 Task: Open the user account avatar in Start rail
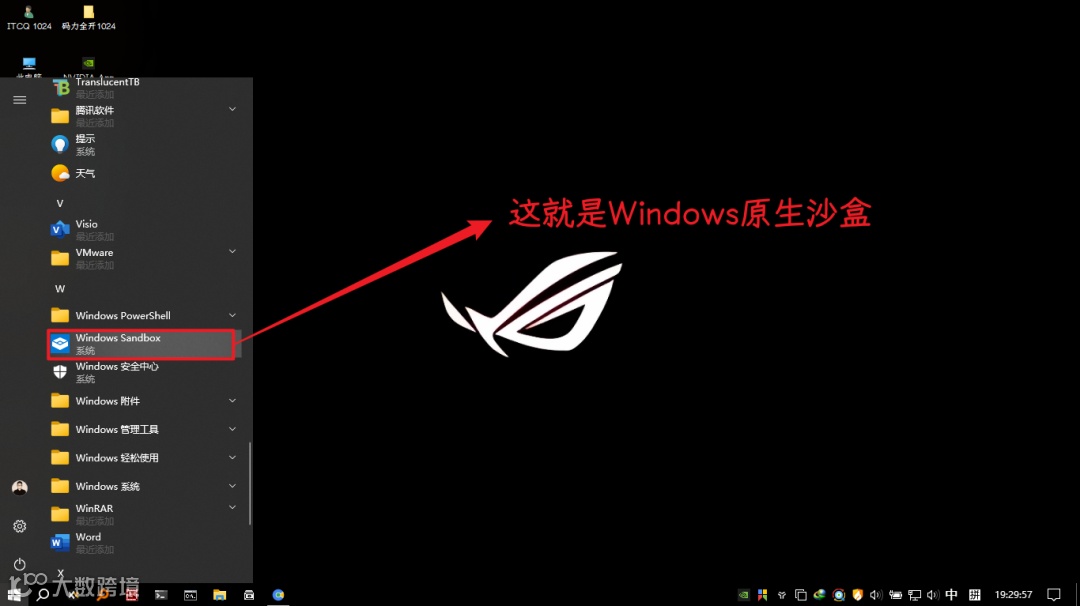coord(19,488)
